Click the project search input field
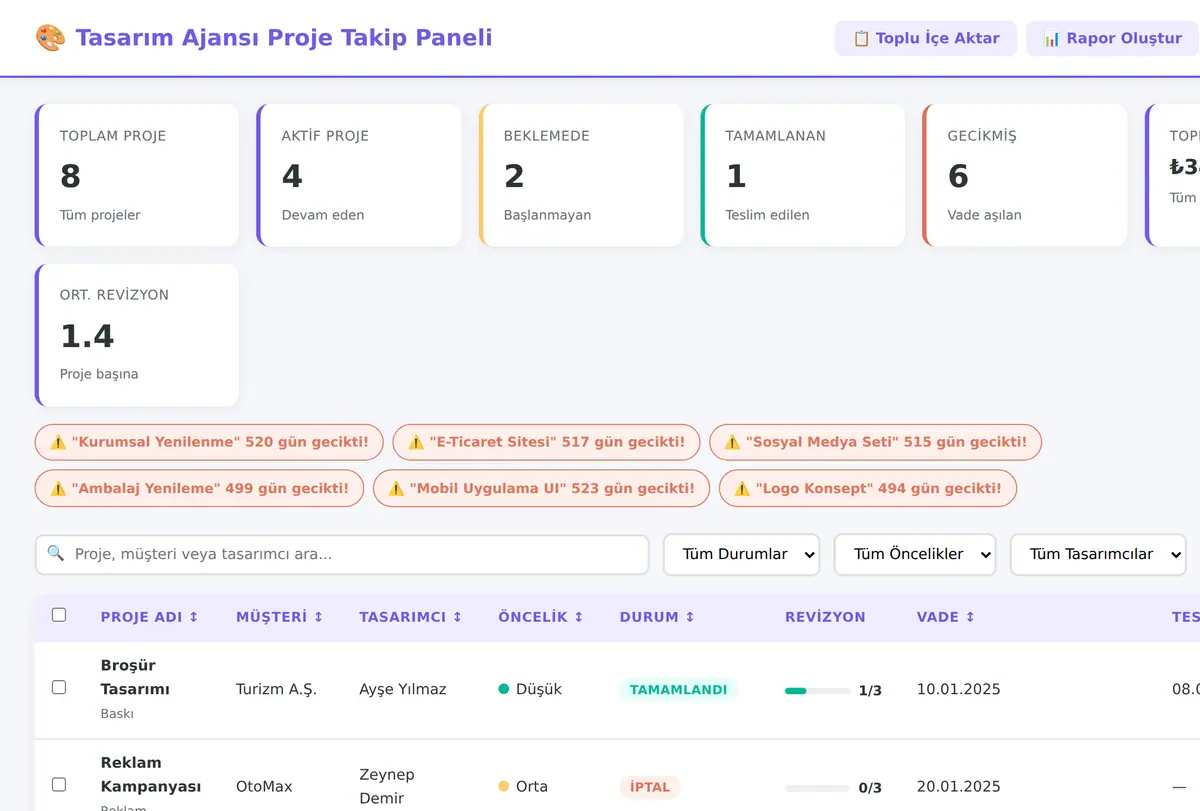This screenshot has height=811, width=1200. pyautogui.click(x=342, y=554)
